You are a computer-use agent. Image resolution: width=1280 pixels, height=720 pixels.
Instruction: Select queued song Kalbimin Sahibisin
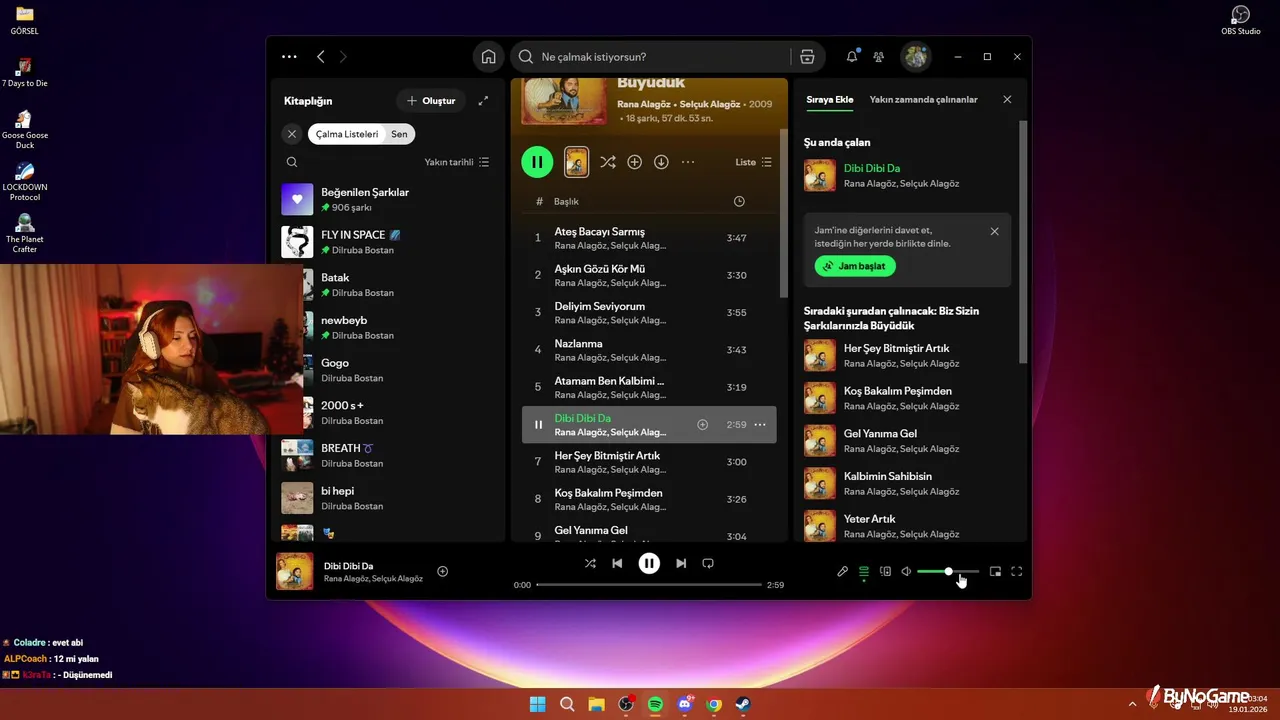click(910, 483)
